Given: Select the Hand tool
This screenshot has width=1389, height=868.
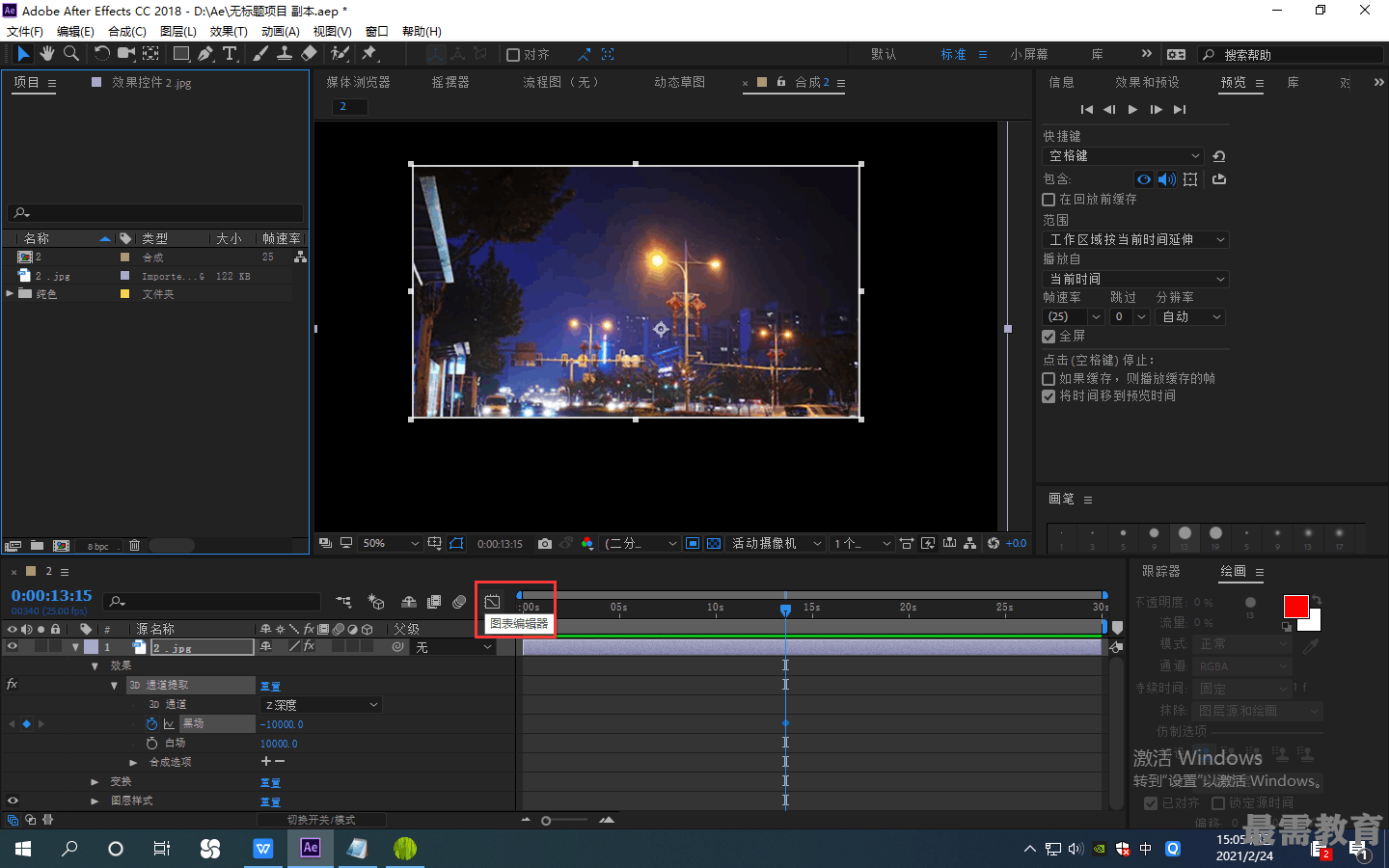Looking at the screenshot, I should click(x=46, y=54).
